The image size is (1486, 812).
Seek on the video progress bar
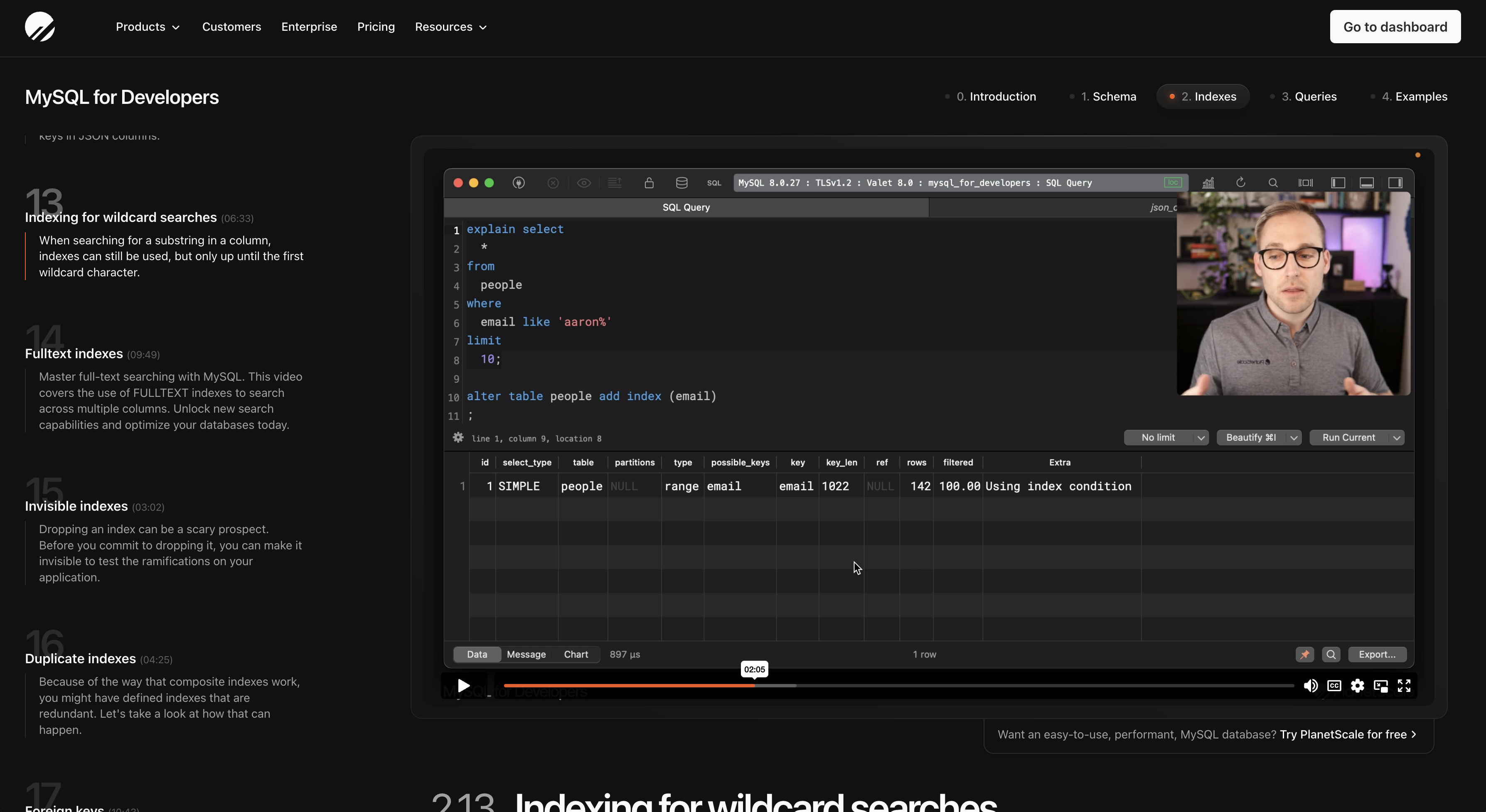[x=898, y=686]
